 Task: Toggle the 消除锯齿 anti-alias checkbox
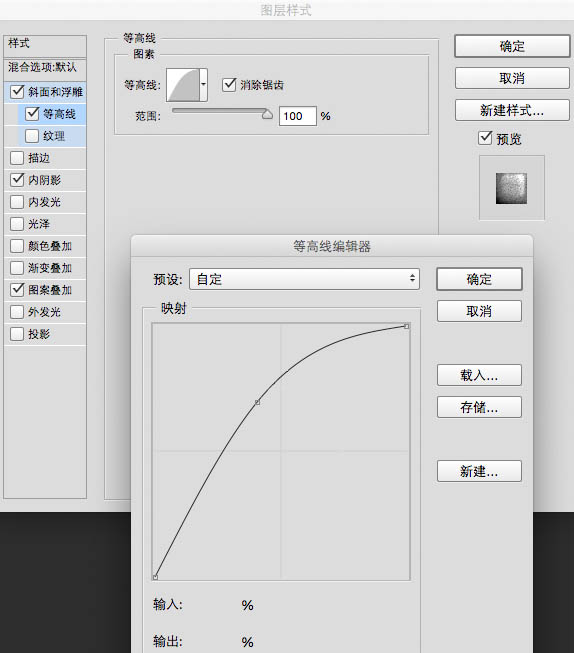point(229,85)
